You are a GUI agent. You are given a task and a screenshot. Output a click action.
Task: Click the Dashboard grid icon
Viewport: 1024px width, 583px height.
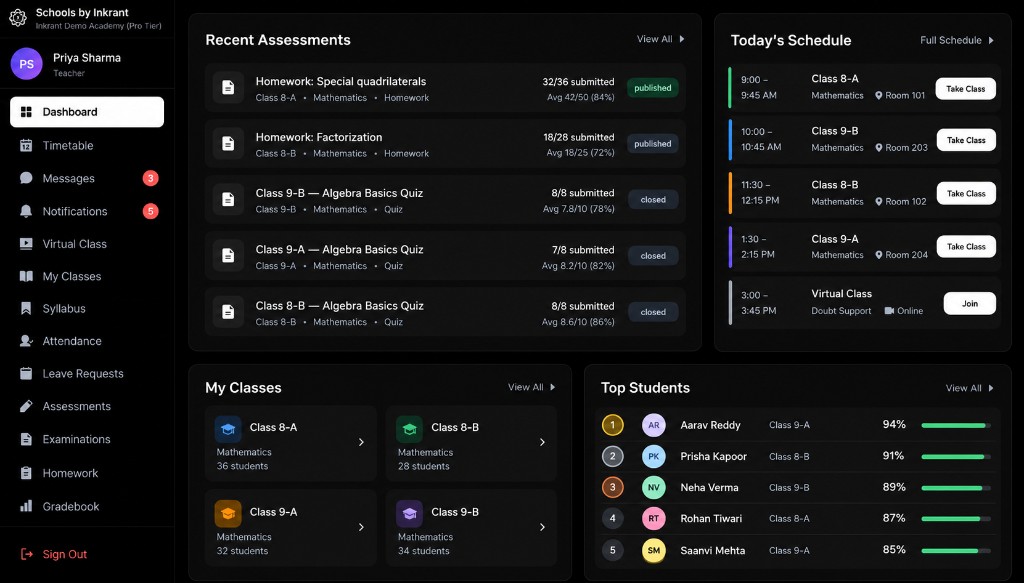click(26, 112)
